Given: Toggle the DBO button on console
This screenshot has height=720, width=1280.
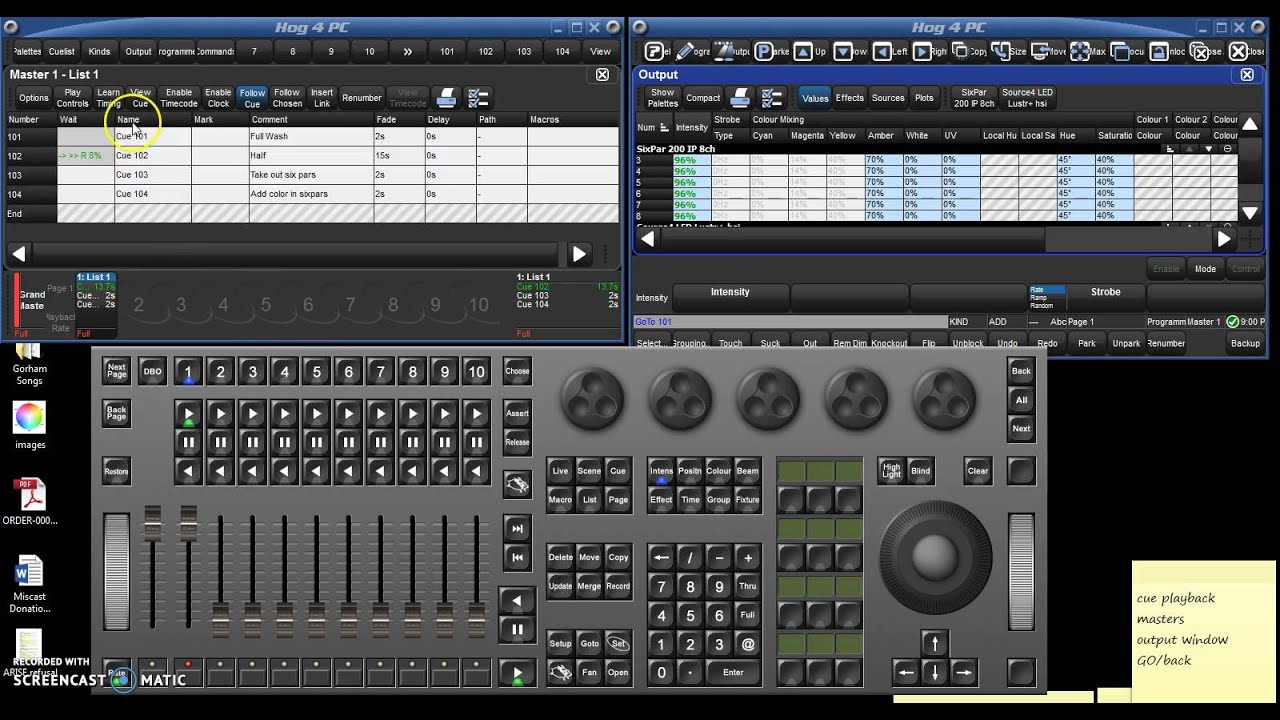Looking at the screenshot, I should (x=152, y=371).
